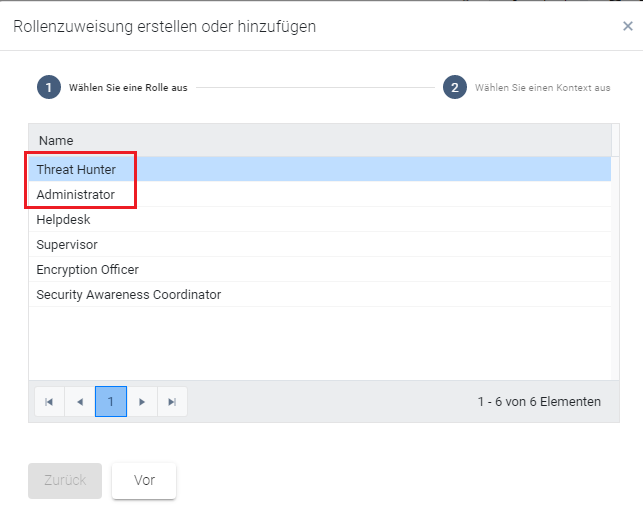This screenshot has height=518, width=643.
Task: Click page number 1 in pager
Action: [111, 402]
